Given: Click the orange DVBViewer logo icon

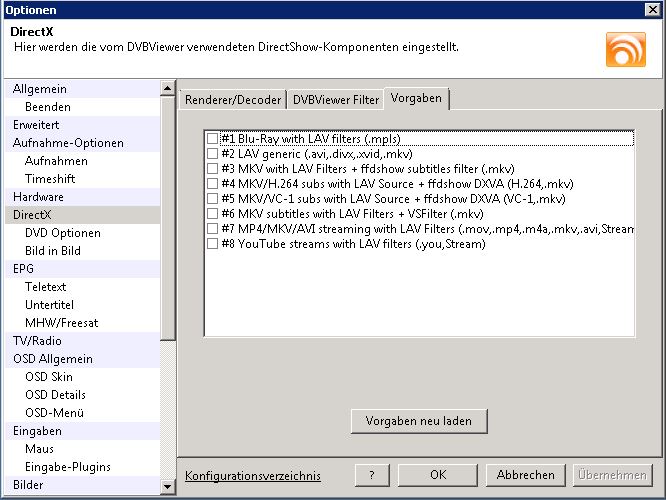Looking at the screenshot, I should click(625, 49).
